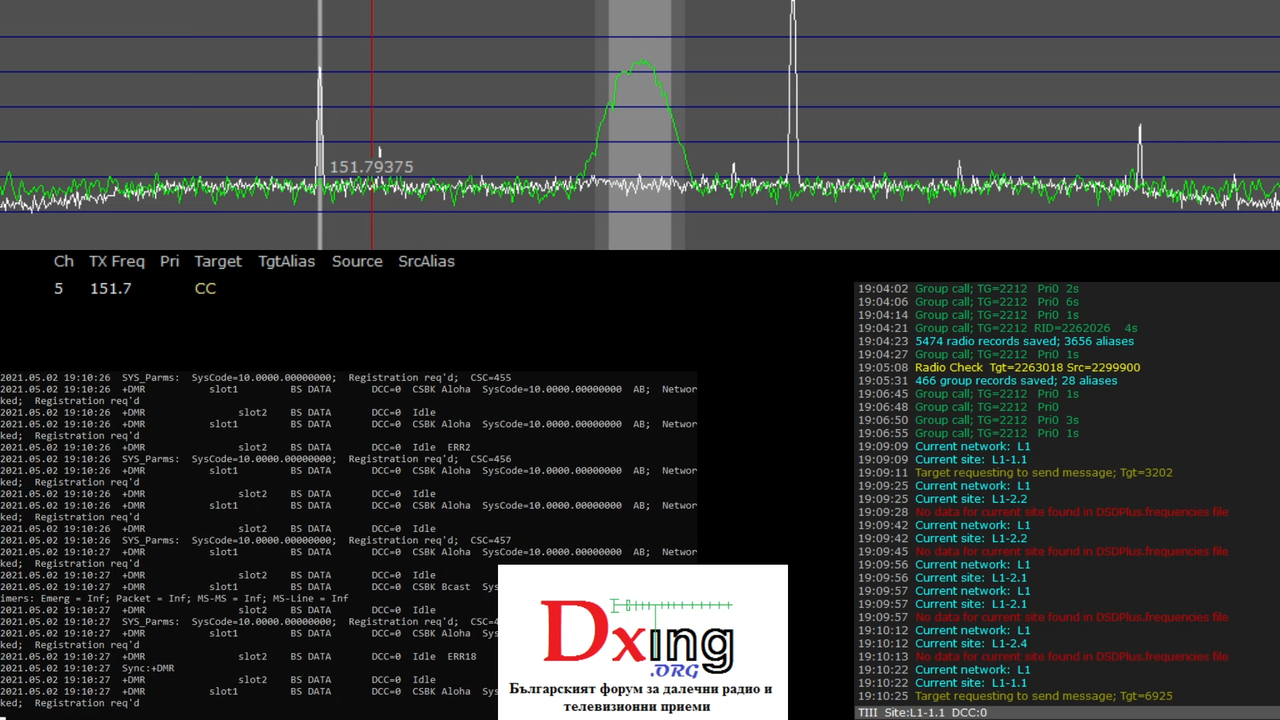Select the Ch column header
The width and height of the screenshot is (1280, 720).
click(x=64, y=261)
